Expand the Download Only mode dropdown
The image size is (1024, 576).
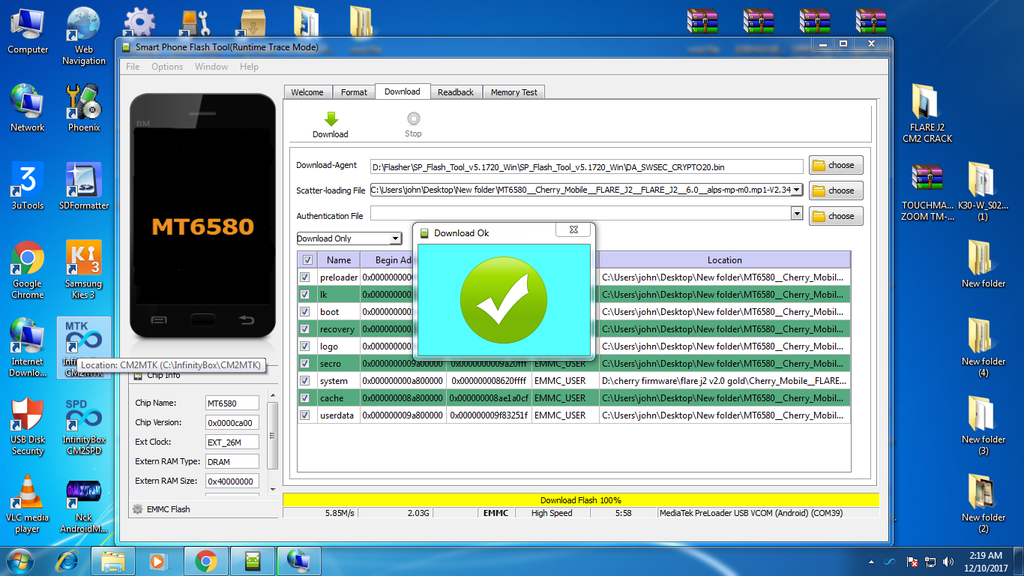[x=396, y=239]
